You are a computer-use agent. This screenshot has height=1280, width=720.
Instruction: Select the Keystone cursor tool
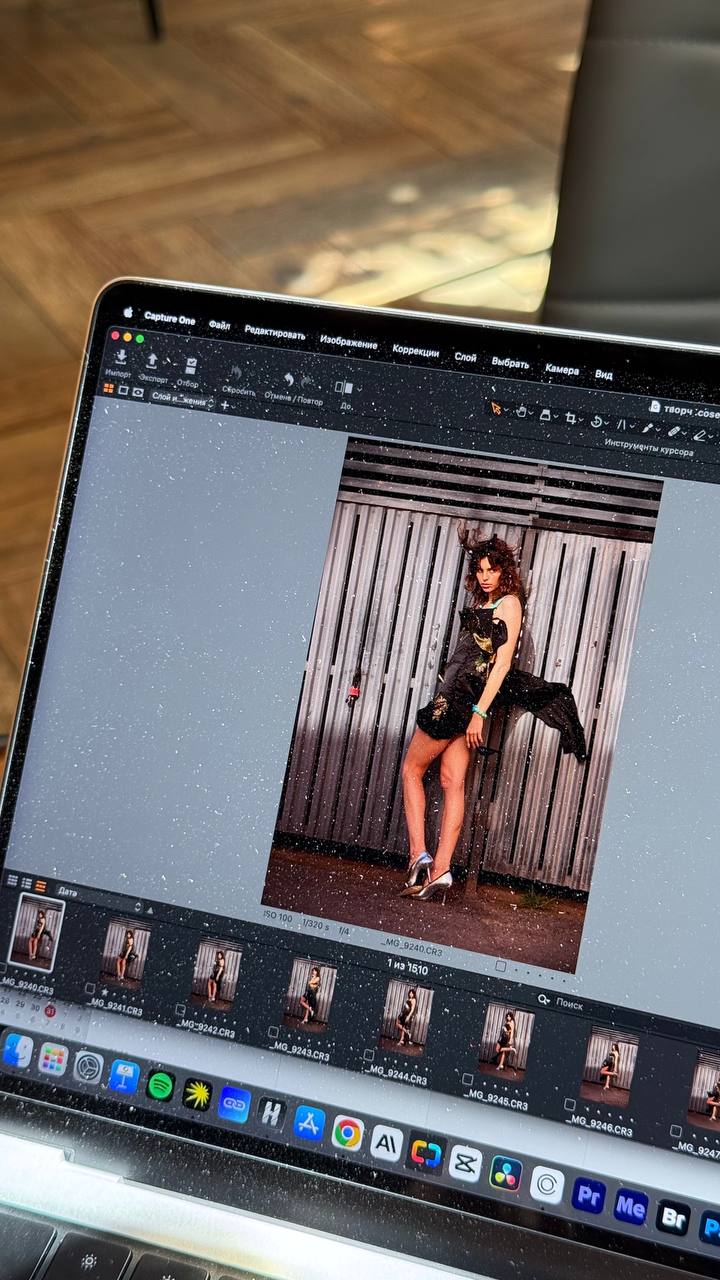622,425
